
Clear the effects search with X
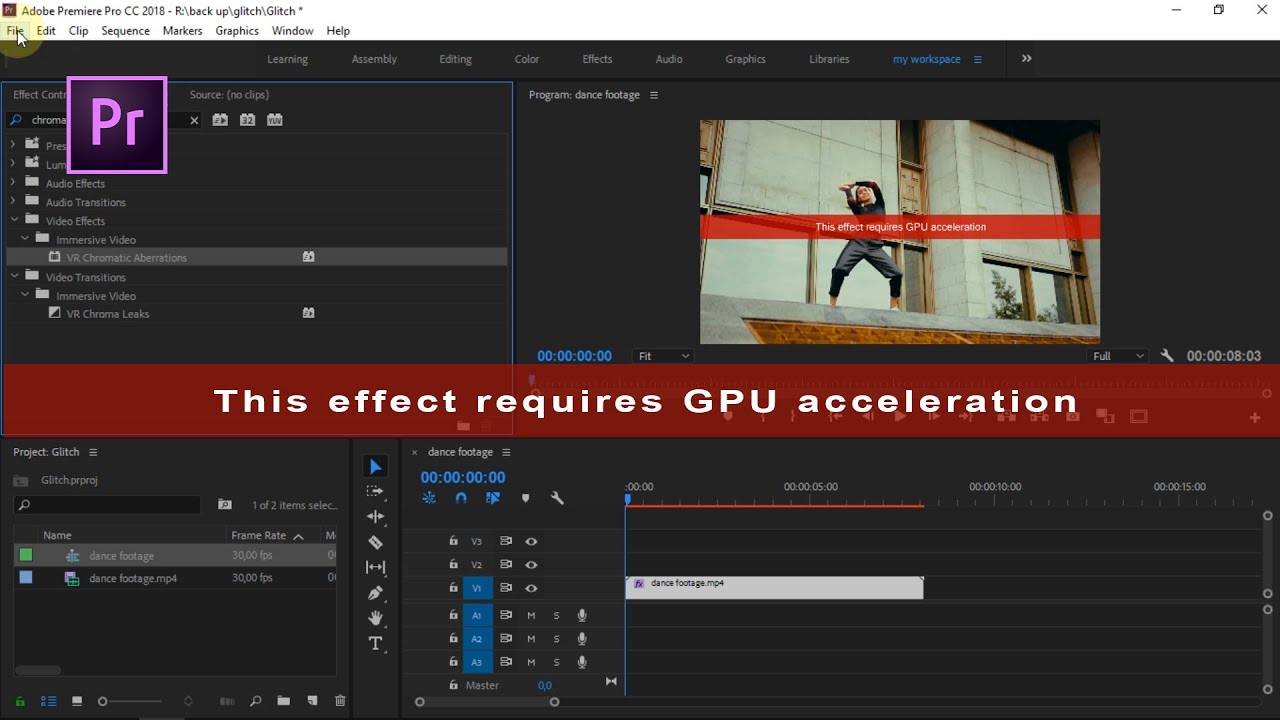click(194, 120)
